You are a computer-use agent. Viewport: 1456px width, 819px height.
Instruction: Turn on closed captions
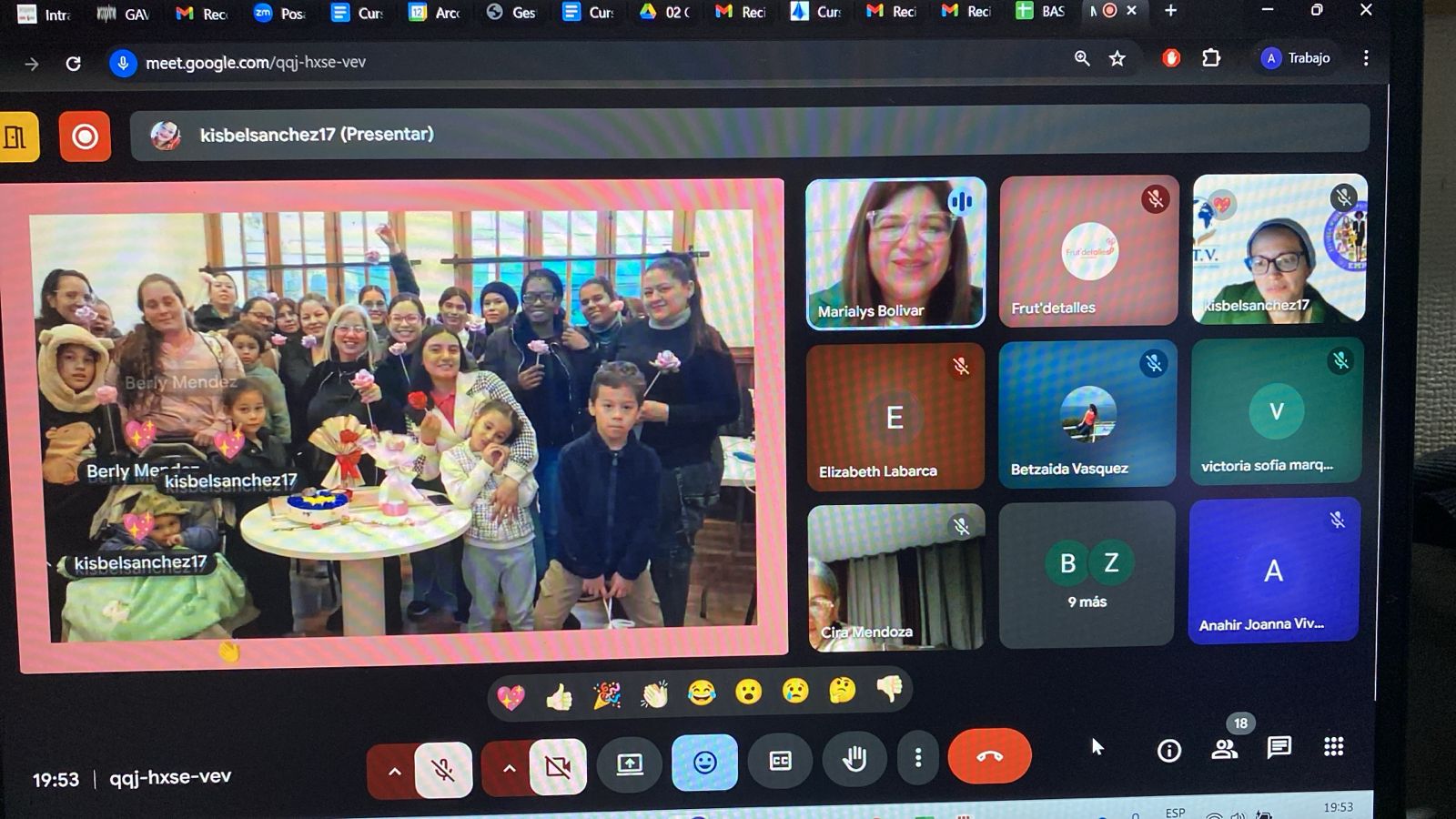[780, 761]
